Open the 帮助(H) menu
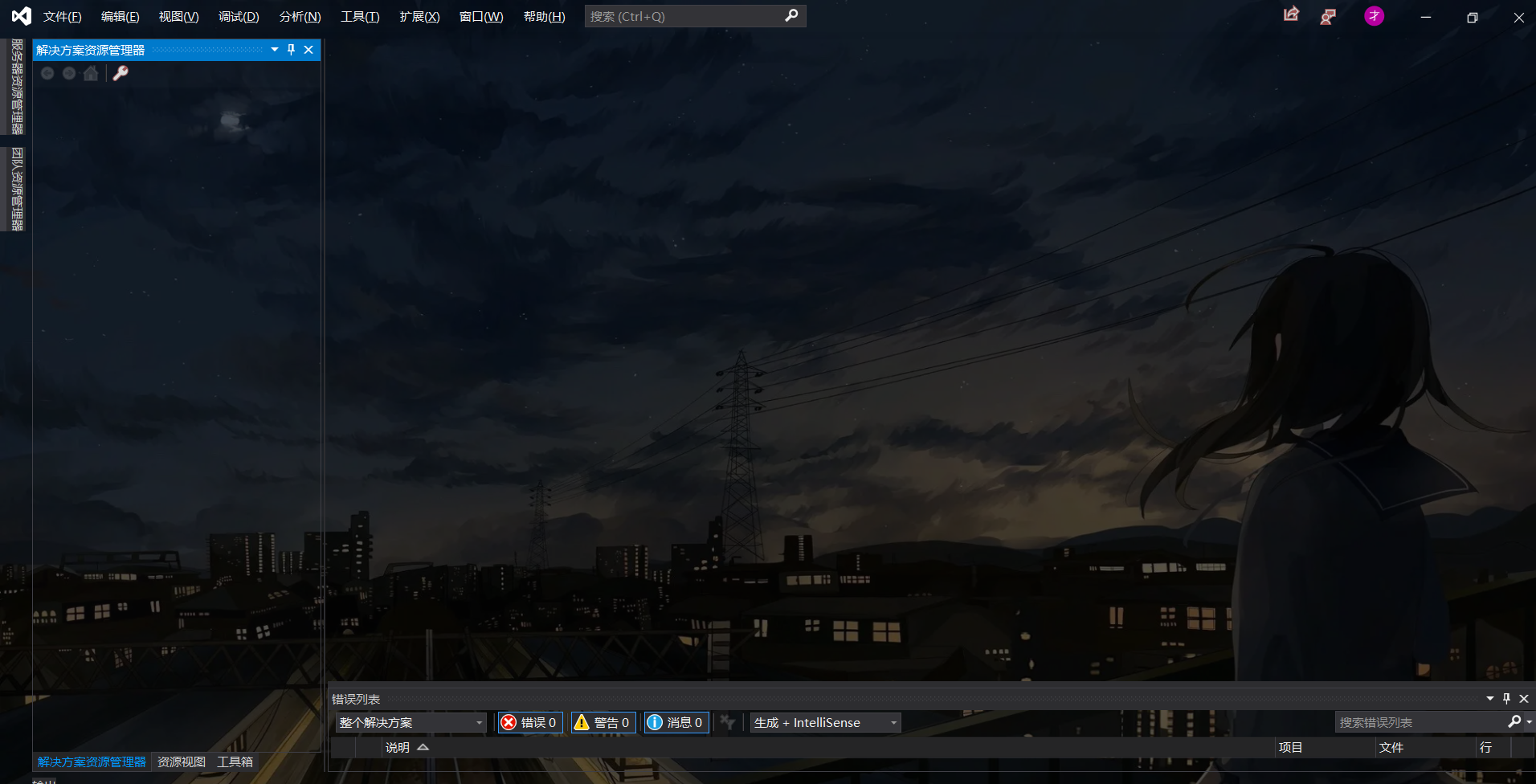The width and height of the screenshot is (1536, 784). click(x=544, y=17)
